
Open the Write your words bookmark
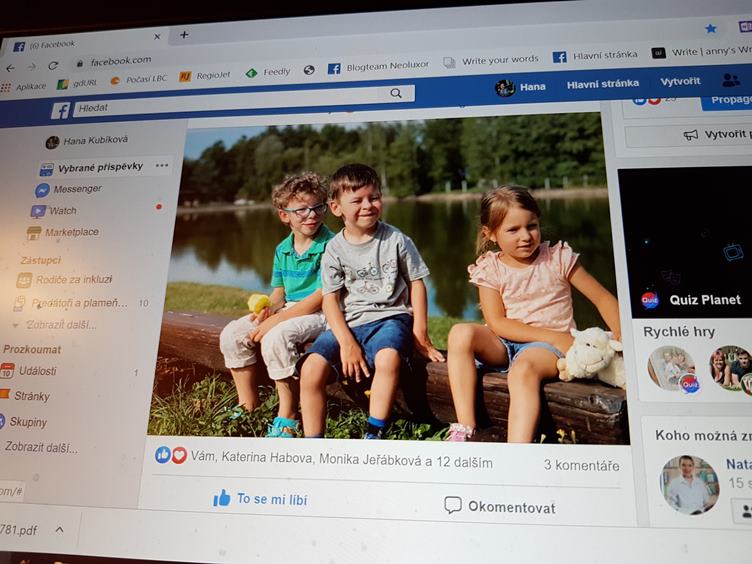[491, 61]
